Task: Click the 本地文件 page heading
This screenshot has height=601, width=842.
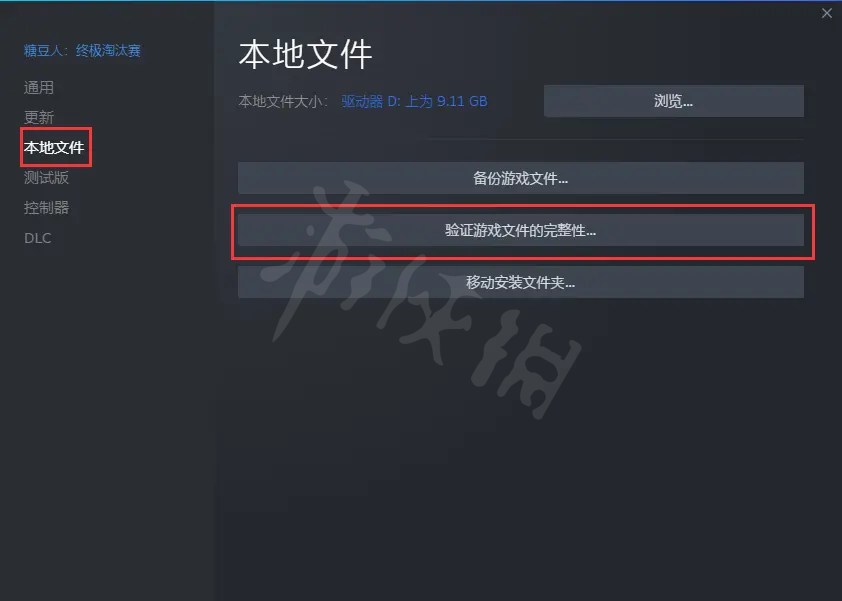Action: 306,54
